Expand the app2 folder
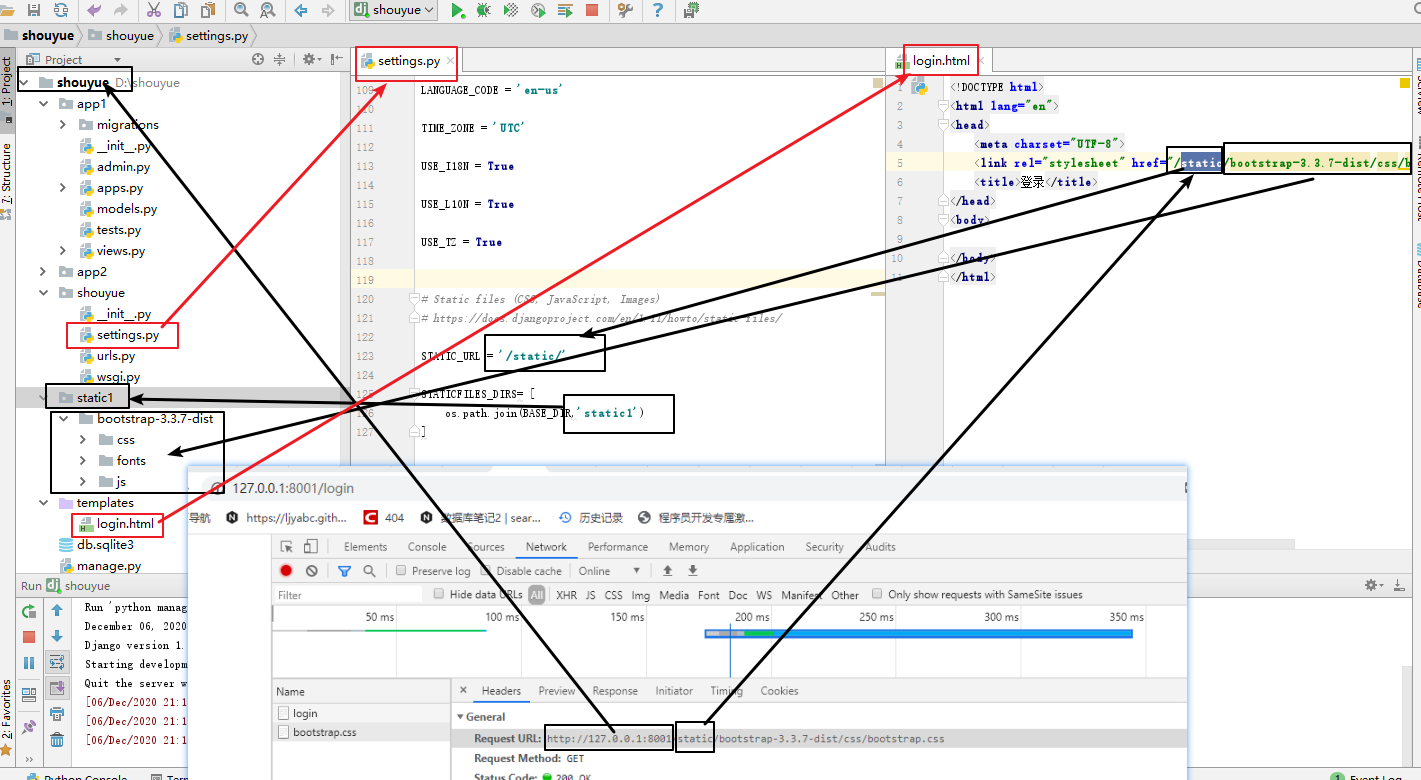Image resolution: width=1421 pixels, height=780 pixels. pyautogui.click(x=43, y=272)
